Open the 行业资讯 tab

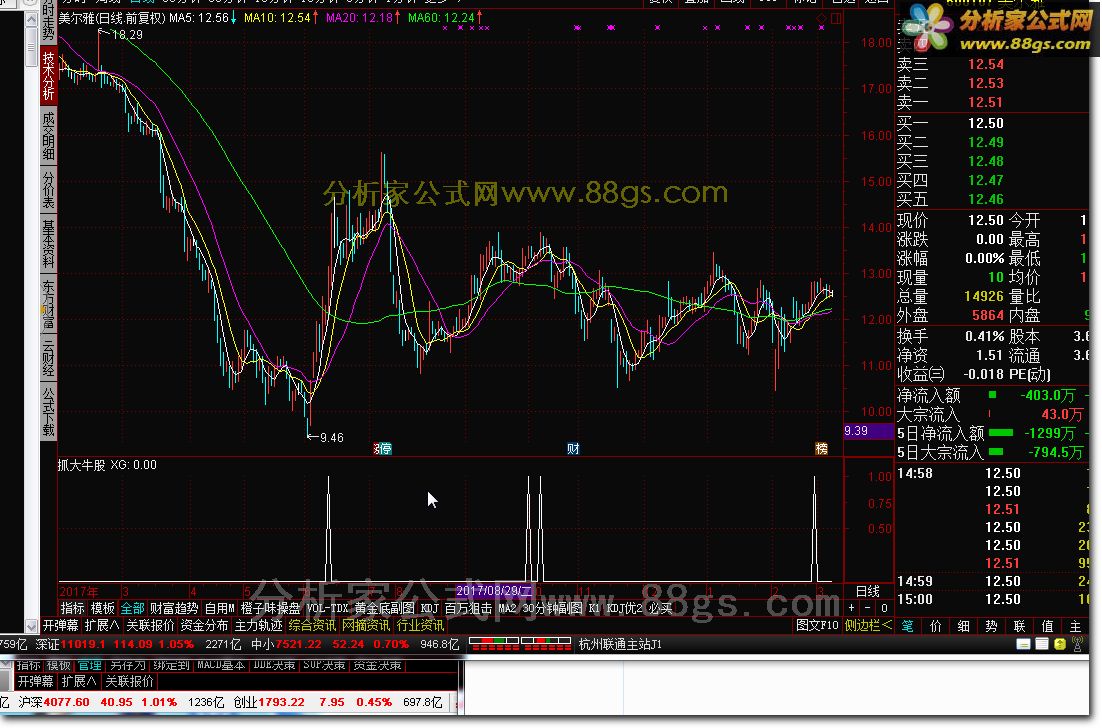click(420, 625)
